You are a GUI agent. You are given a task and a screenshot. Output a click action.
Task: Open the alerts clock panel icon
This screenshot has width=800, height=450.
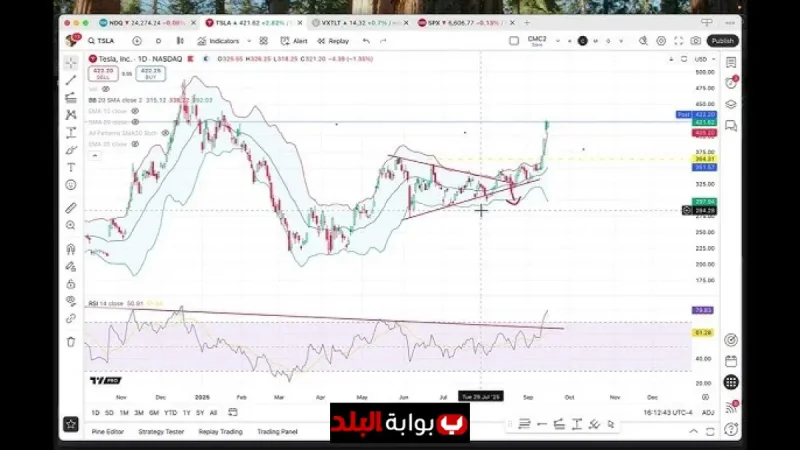click(731, 83)
